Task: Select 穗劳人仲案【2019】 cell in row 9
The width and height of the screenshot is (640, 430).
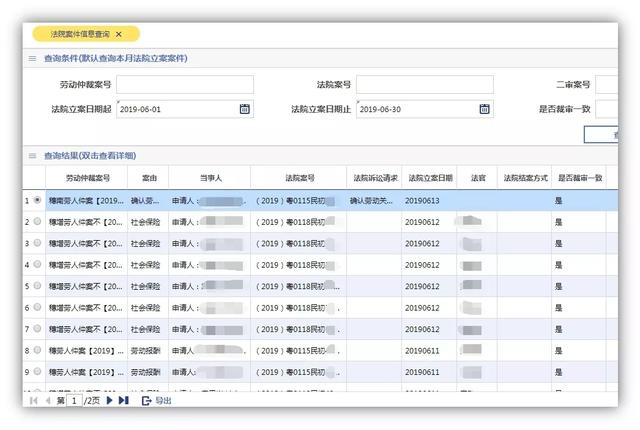Action: [86, 372]
